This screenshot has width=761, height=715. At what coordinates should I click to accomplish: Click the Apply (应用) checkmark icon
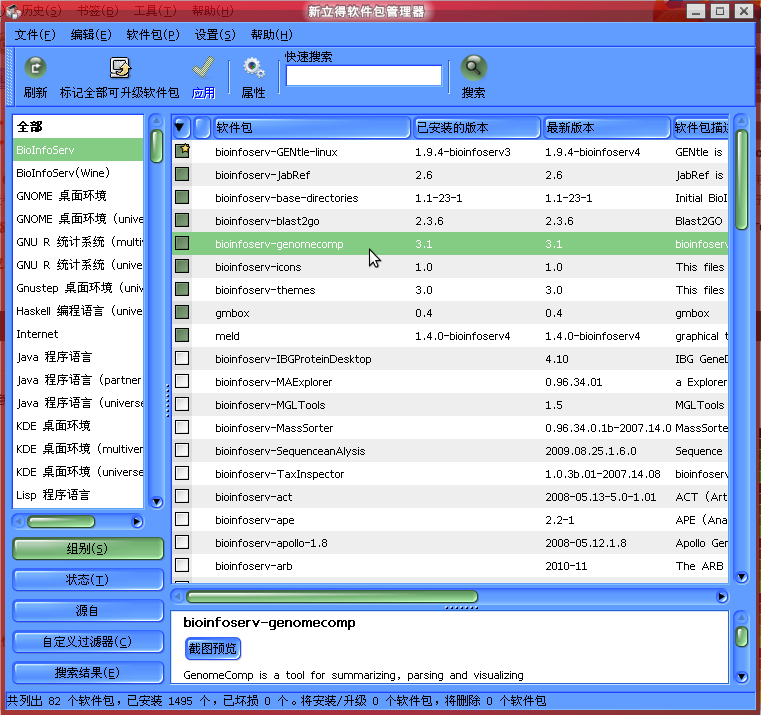203,67
